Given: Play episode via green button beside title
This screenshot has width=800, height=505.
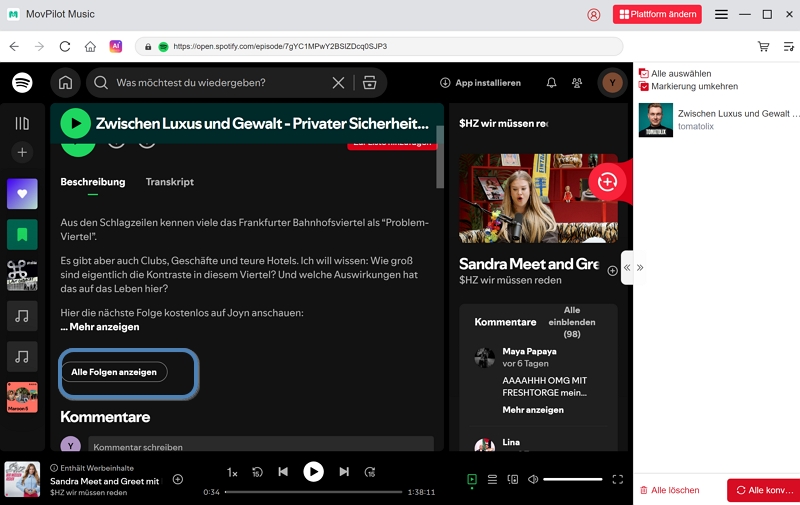Looking at the screenshot, I should [76, 123].
